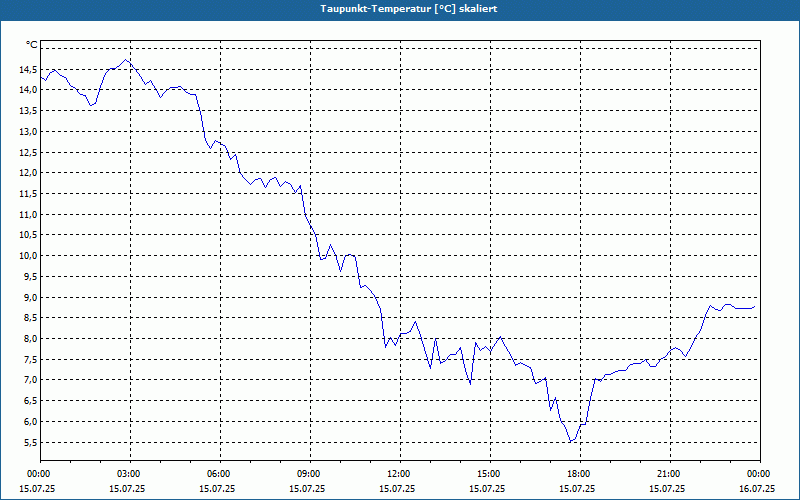This screenshot has width=800, height=500.
Task: Click the '21:00' x-axis label
Action: pos(670,474)
